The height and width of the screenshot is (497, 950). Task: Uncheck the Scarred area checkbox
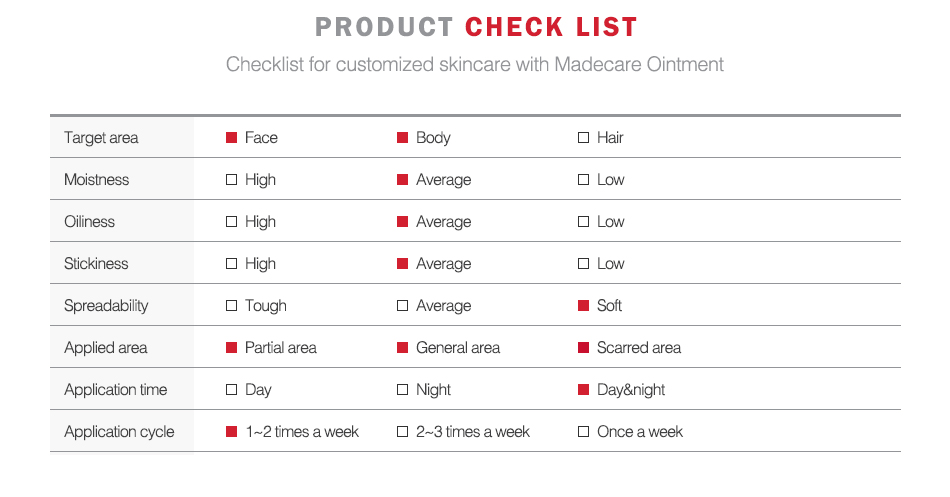coord(583,348)
